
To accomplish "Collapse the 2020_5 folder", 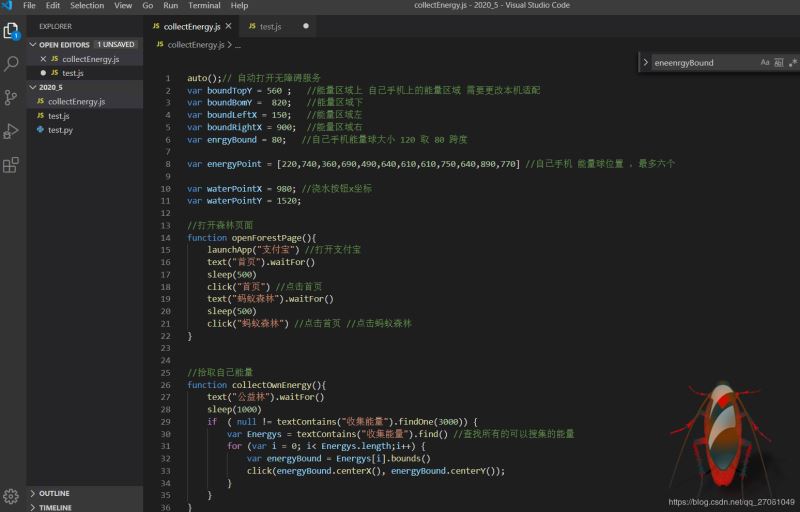I will click(x=51, y=87).
